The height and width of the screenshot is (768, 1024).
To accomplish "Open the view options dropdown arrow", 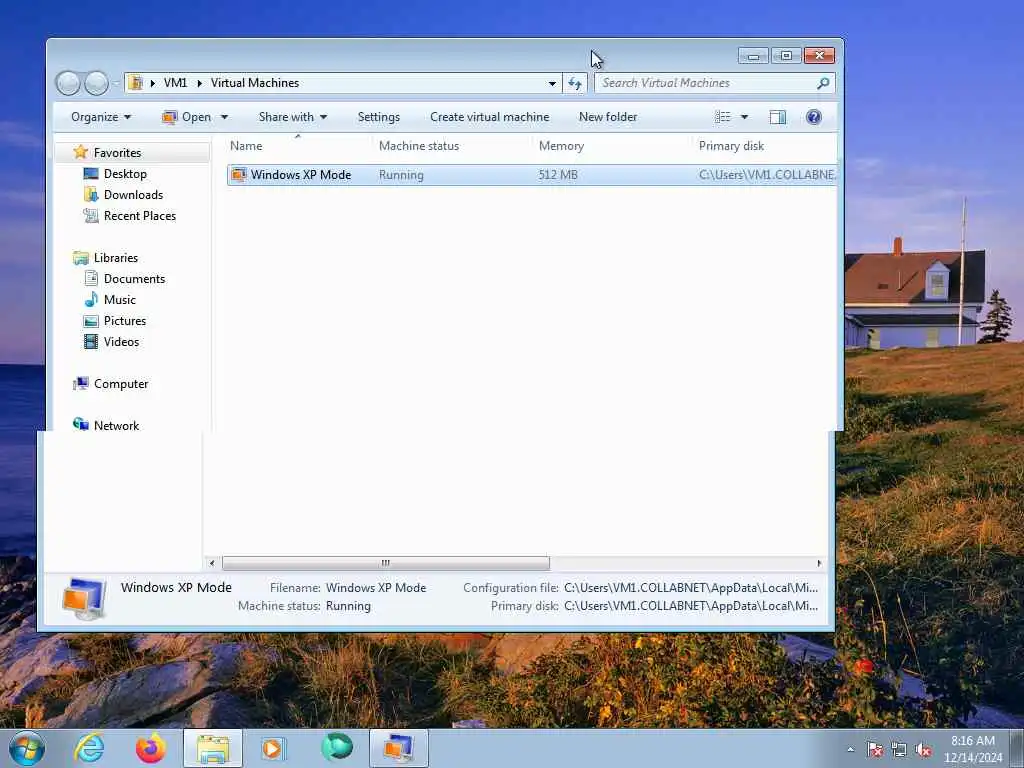I will [744, 117].
